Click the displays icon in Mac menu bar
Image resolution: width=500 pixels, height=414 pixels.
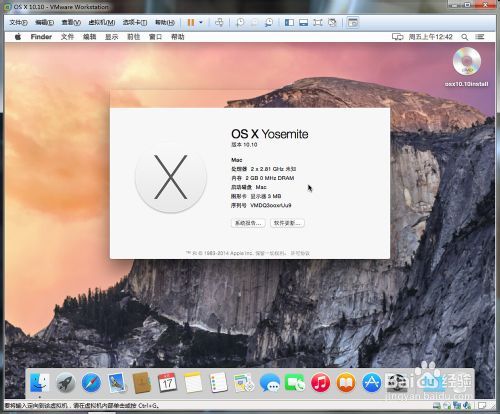pyautogui.click(x=397, y=37)
